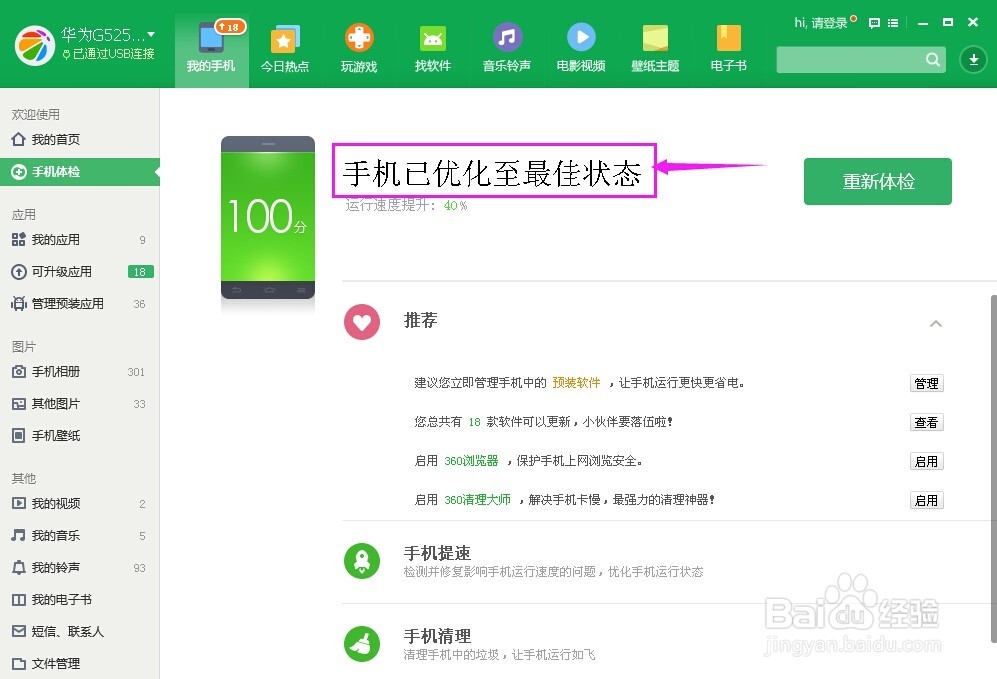This screenshot has width=997, height=679.
Task: Open 文件管理 in the sidebar
Action: pyautogui.click(x=57, y=663)
